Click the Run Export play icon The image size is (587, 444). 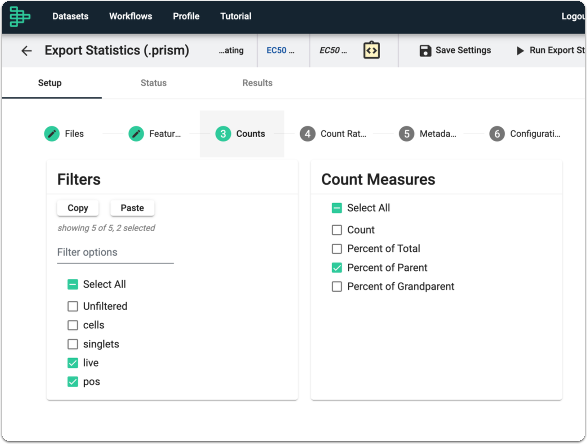[520, 51]
